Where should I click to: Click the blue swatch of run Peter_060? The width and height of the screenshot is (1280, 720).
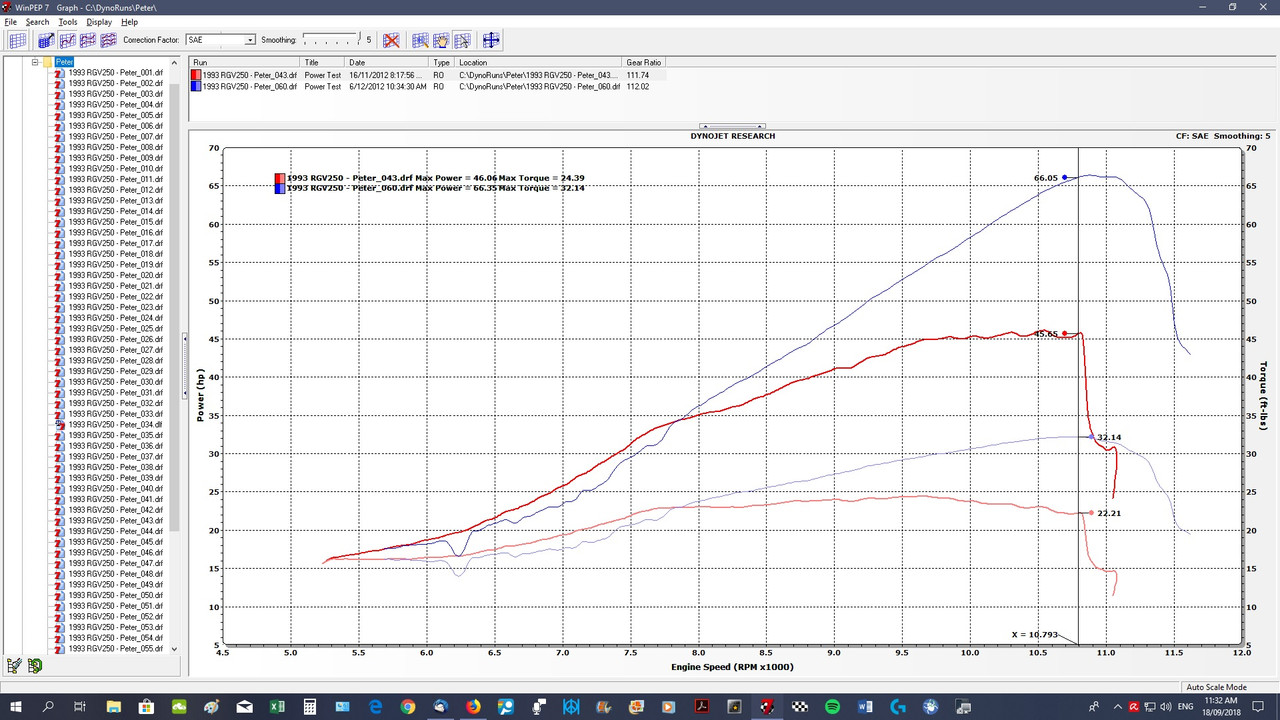coord(197,86)
